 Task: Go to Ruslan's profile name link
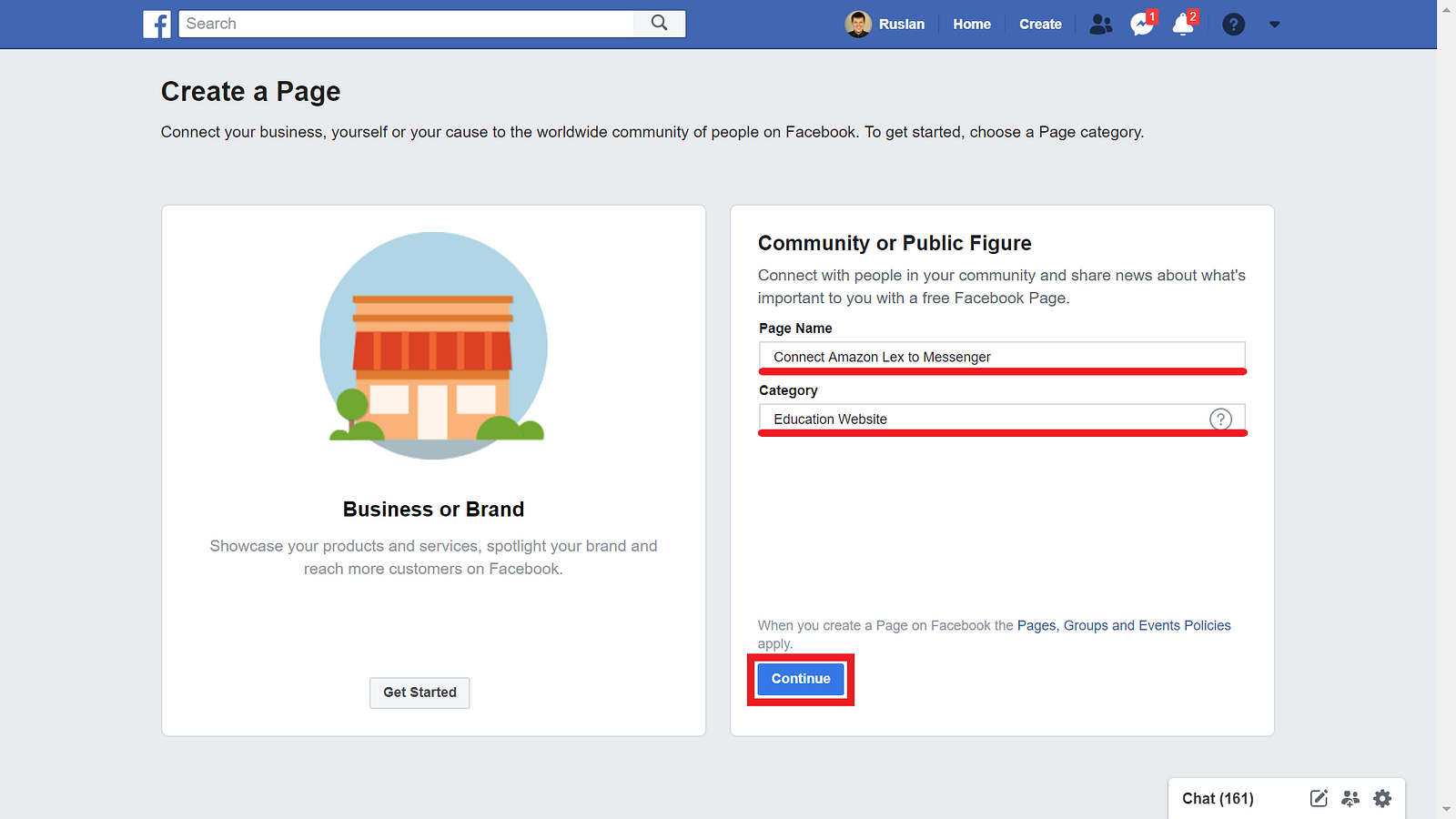pos(902,25)
